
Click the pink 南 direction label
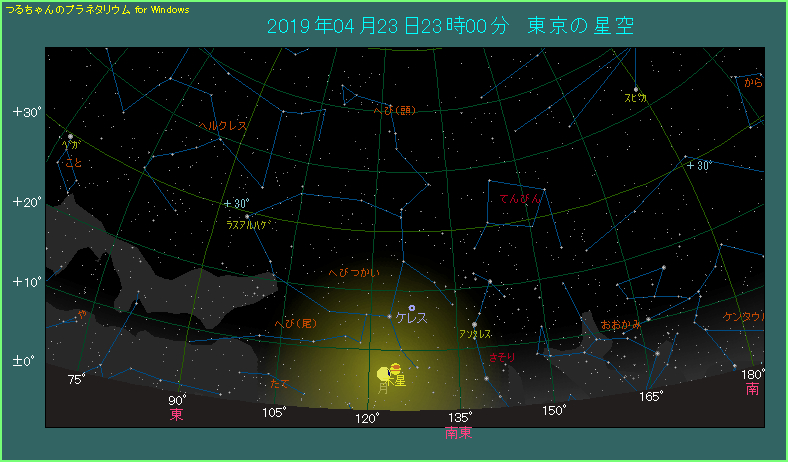[x=752, y=389]
